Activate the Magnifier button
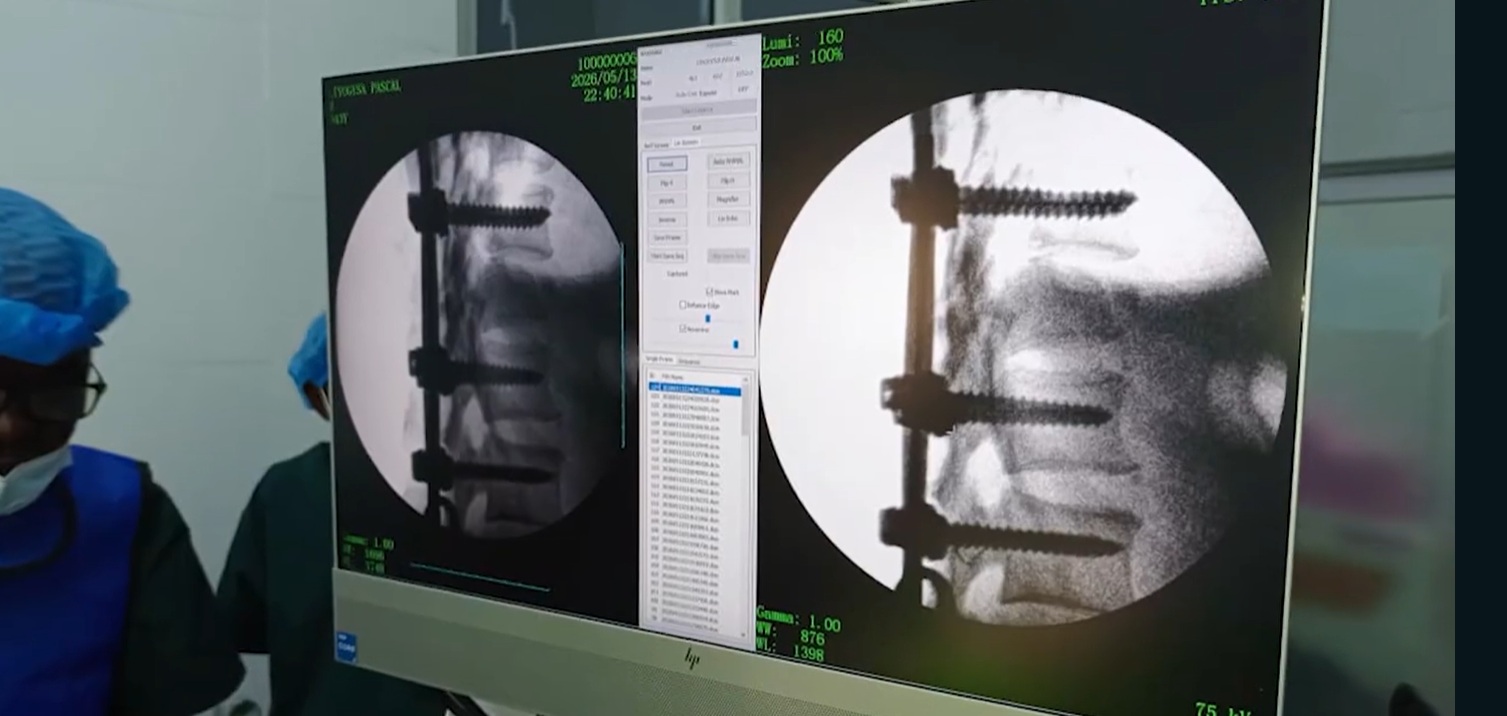The image size is (1507, 716). (728, 200)
